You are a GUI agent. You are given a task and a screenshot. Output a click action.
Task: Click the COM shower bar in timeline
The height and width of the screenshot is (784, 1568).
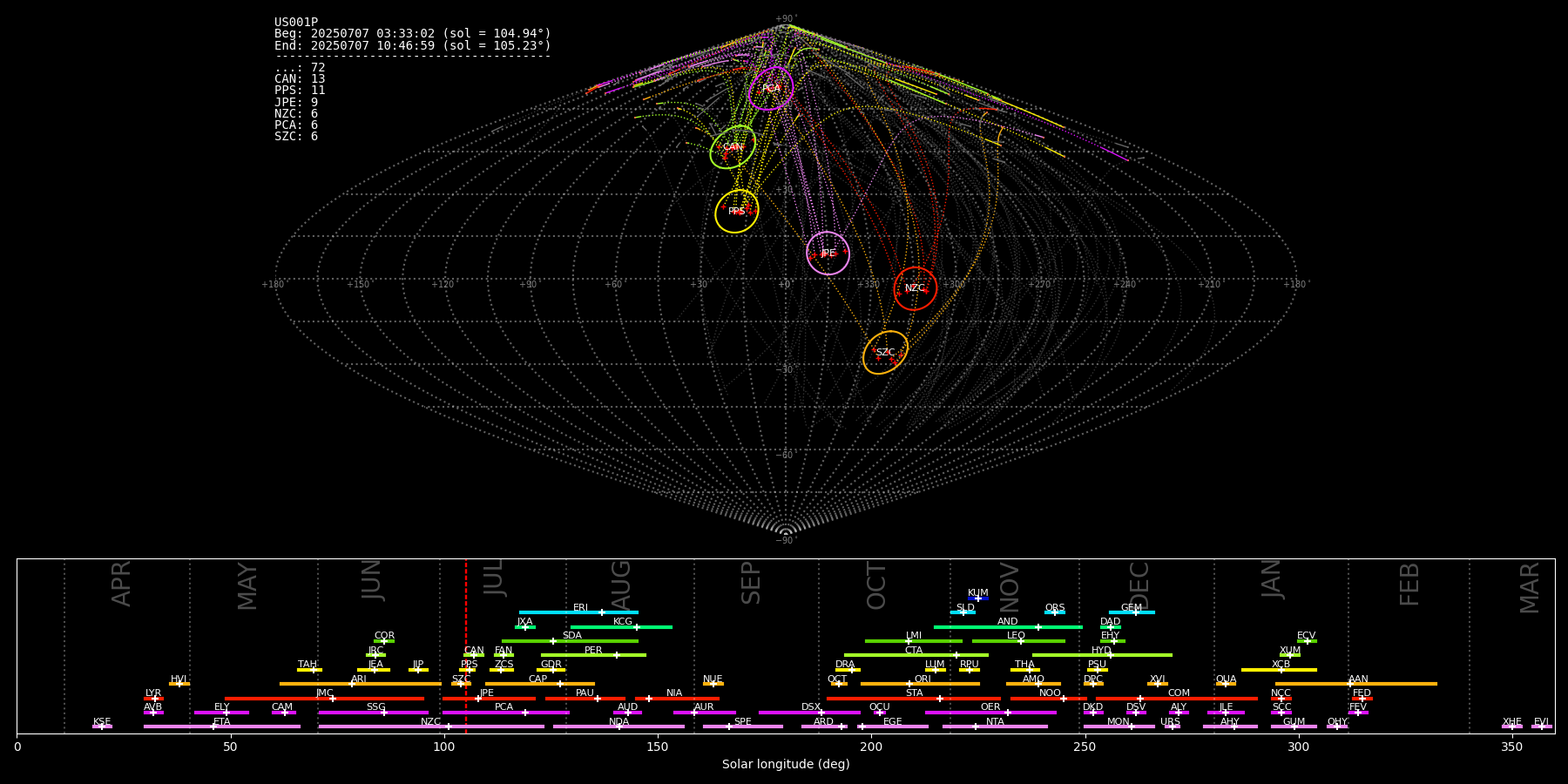[1177, 699]
